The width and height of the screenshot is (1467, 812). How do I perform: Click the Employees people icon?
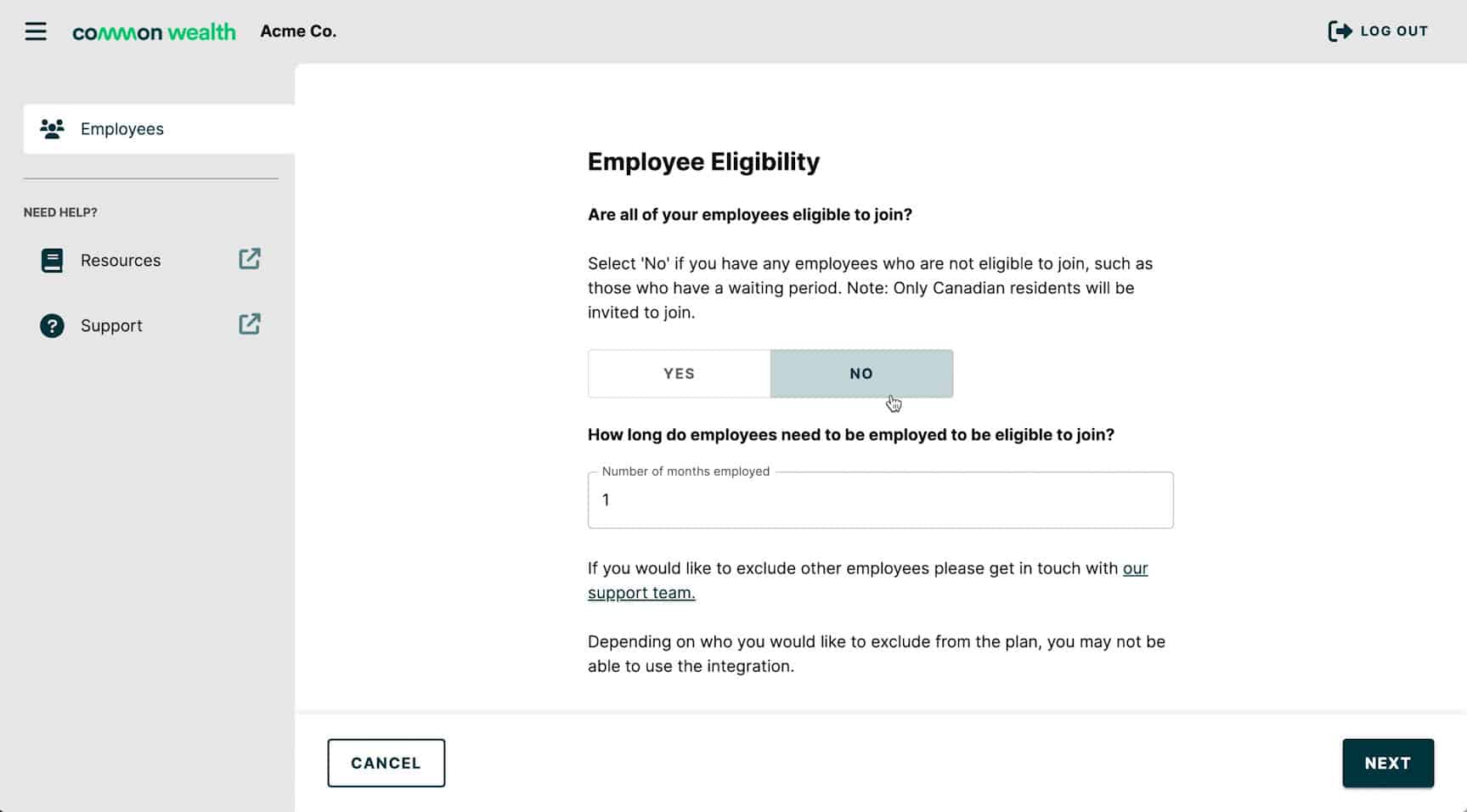52,129
